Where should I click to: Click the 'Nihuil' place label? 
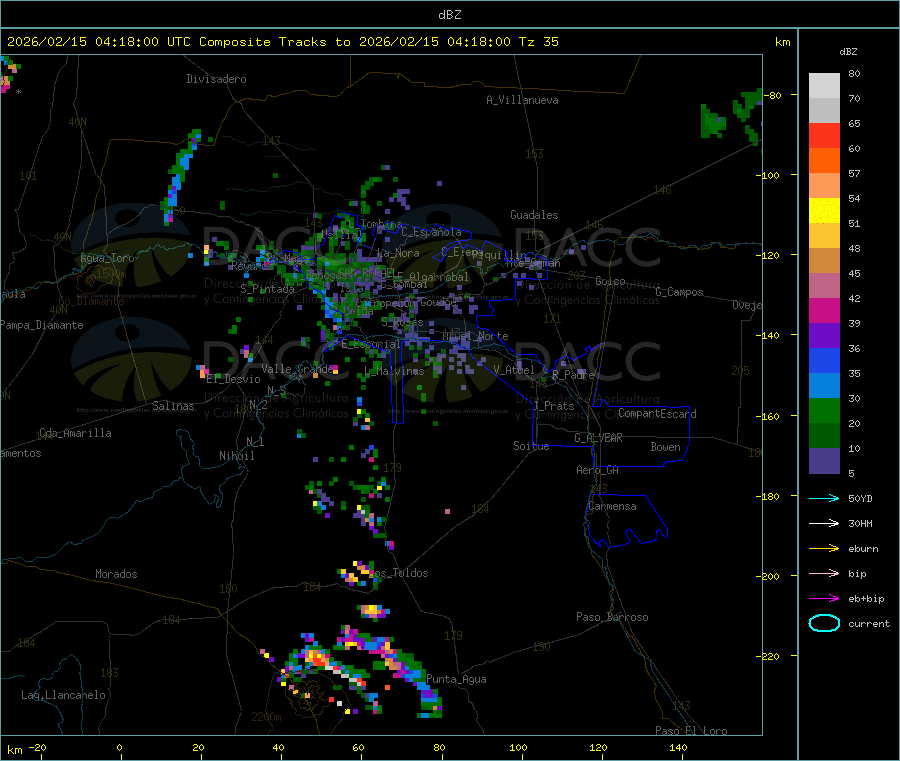[236, 456]
